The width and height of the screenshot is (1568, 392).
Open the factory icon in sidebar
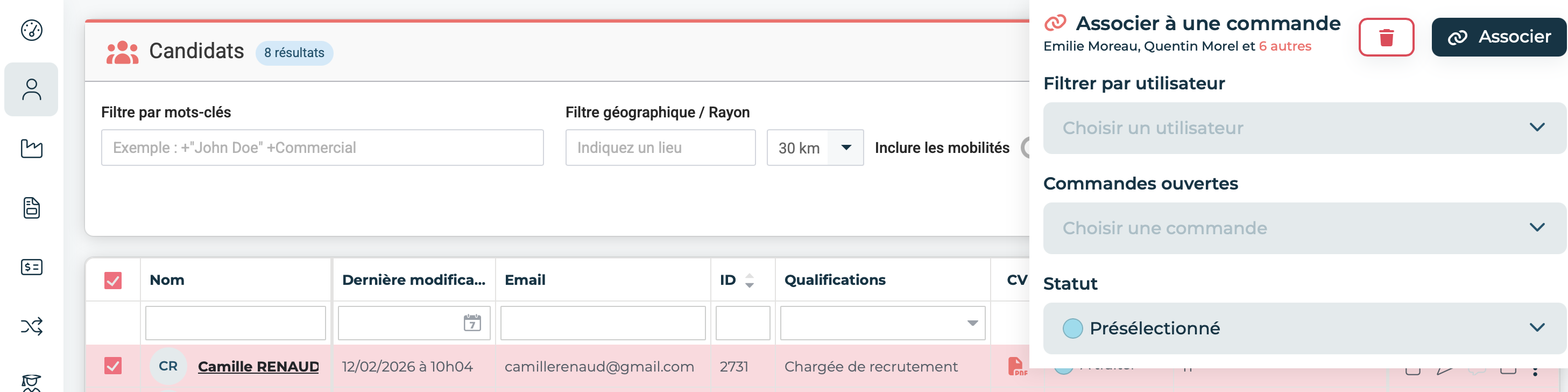[32, 149]
